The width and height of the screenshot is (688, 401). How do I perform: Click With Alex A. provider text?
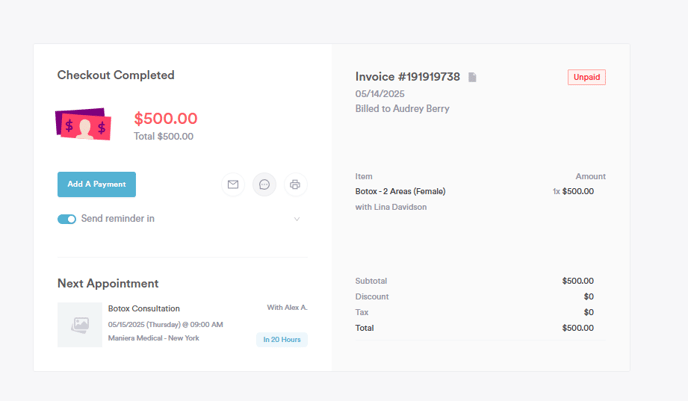point(287,308)
